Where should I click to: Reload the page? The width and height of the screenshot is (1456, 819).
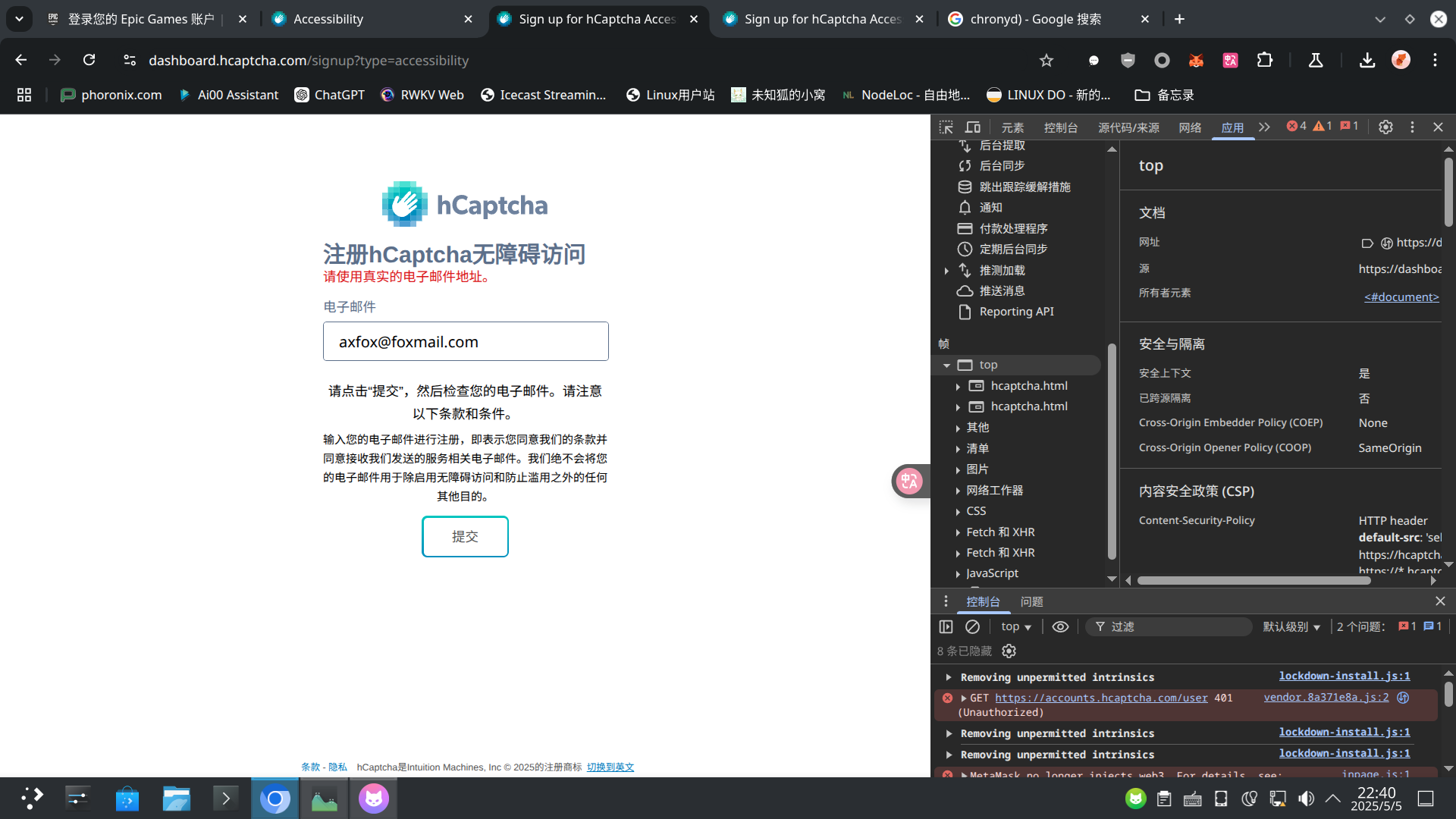[x=89, y=60]
